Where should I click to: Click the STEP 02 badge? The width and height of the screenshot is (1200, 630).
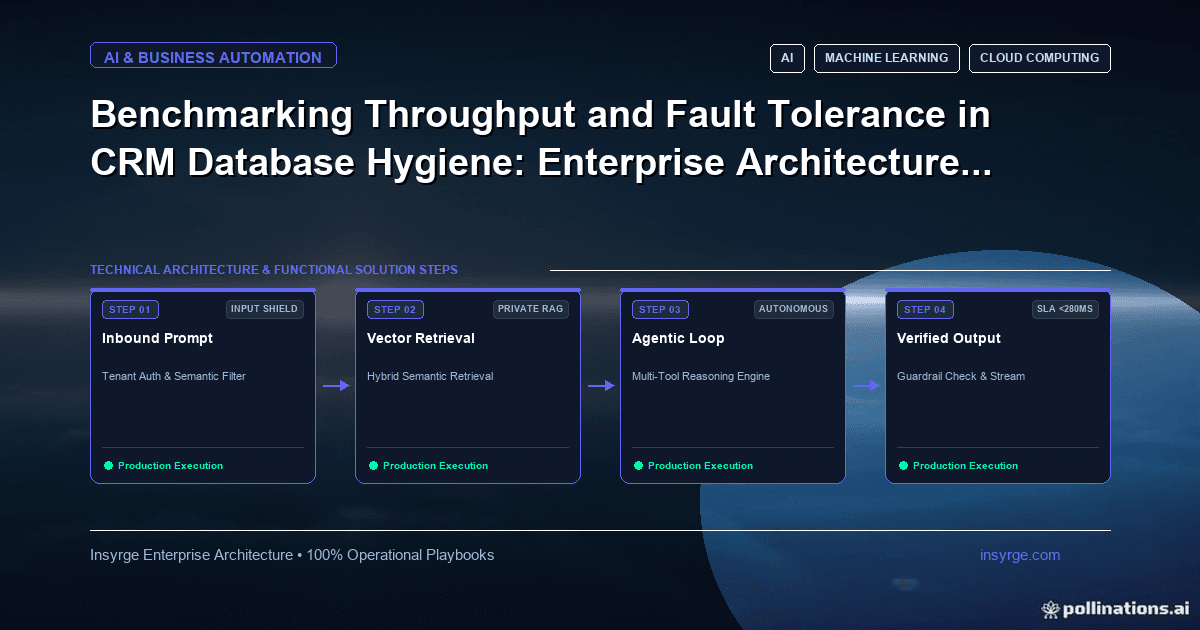coord(395,309)
